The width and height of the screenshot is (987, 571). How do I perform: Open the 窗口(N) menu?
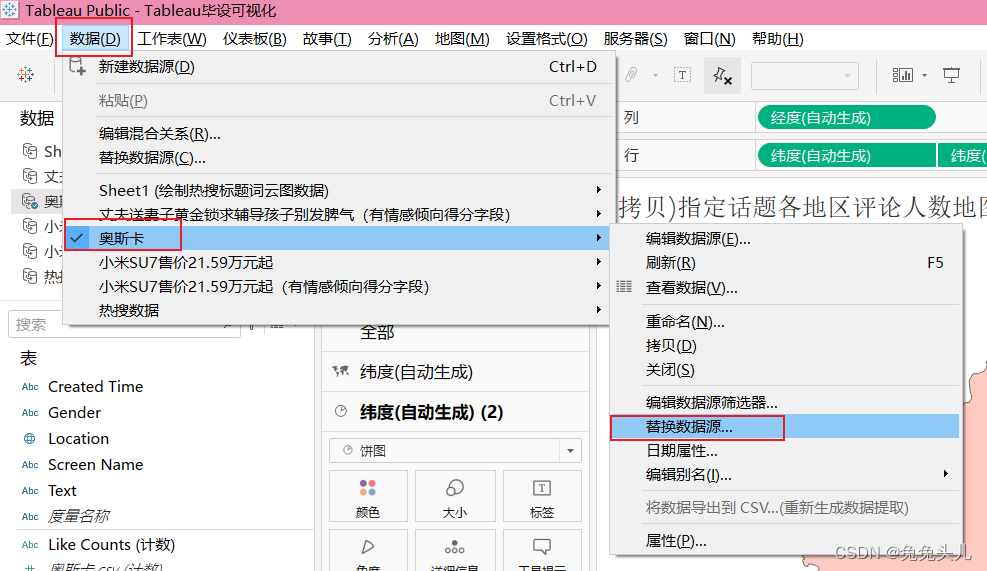click(x=709, y=39)
